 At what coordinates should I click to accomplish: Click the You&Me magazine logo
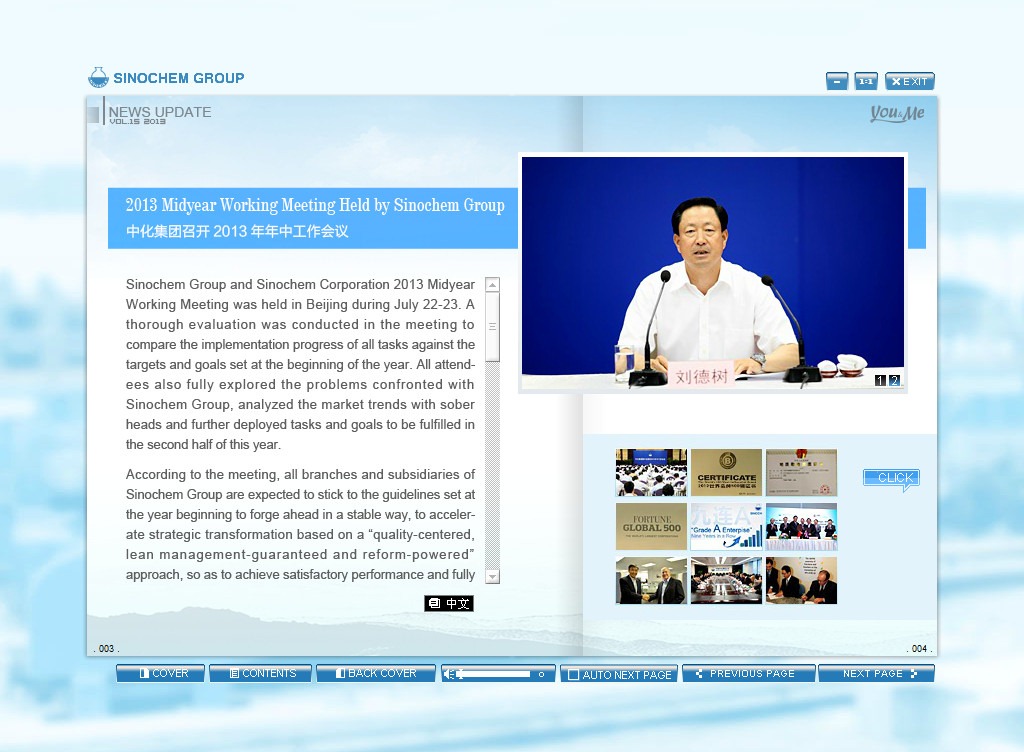coord(897,113)
